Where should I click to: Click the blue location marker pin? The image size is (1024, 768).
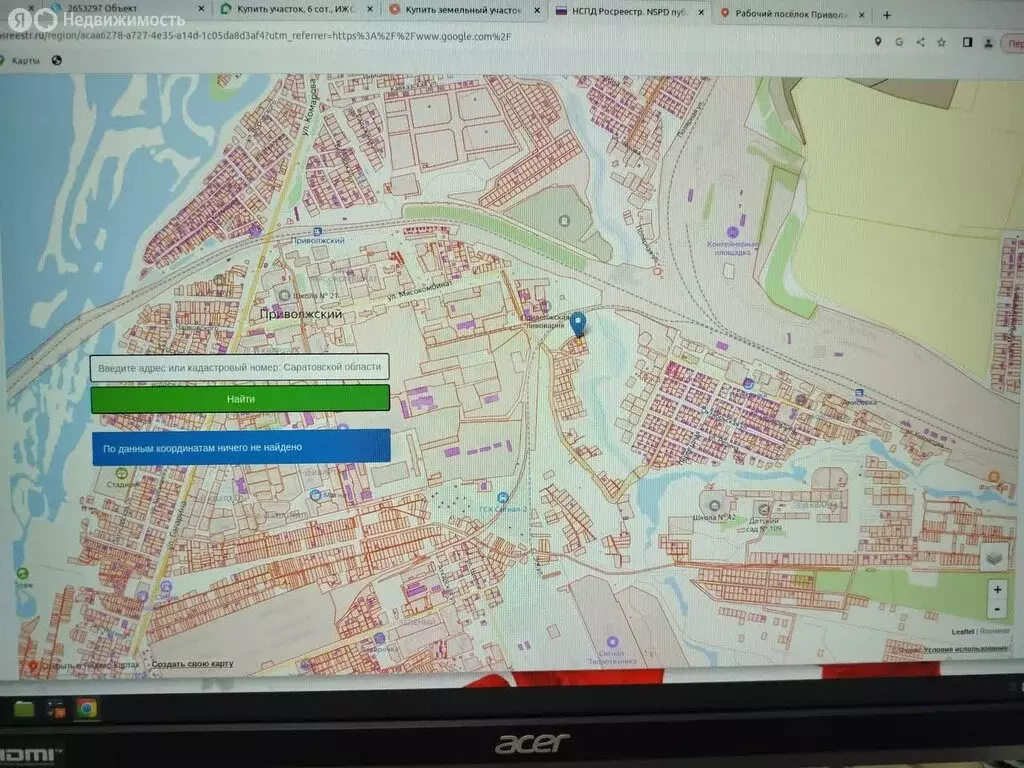pos(577,324)
